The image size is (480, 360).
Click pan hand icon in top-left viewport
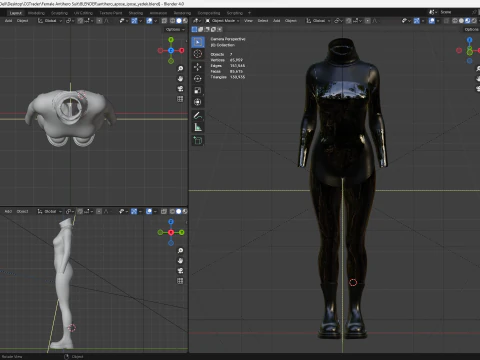180,79
